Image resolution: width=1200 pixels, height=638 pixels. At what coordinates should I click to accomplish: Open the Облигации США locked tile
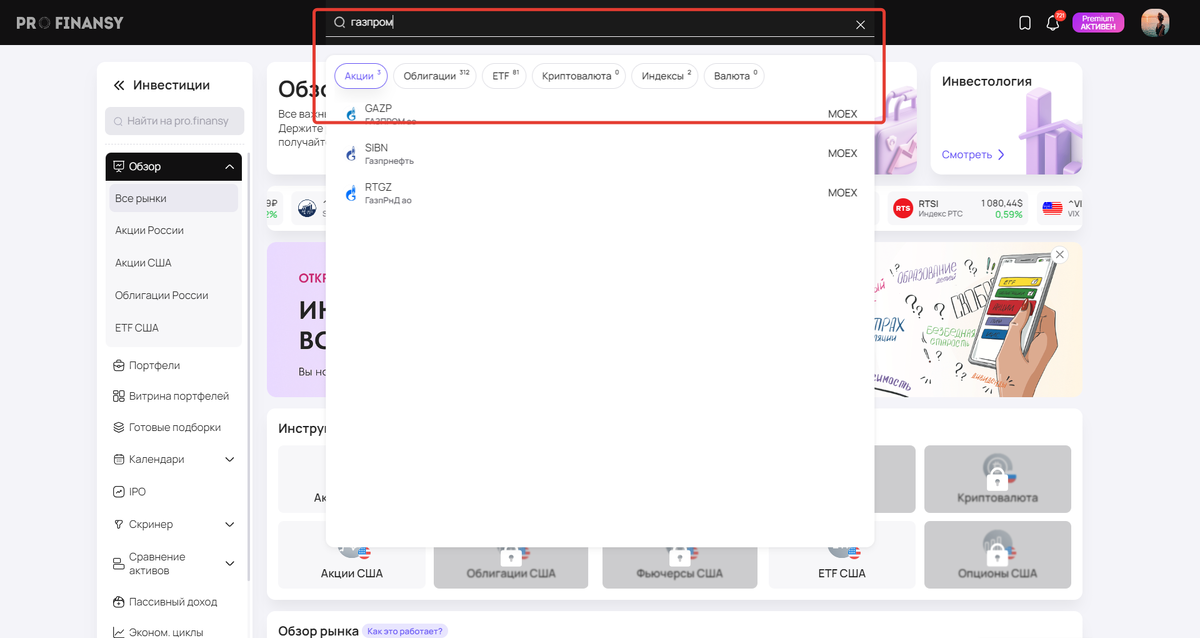[511, 554]
